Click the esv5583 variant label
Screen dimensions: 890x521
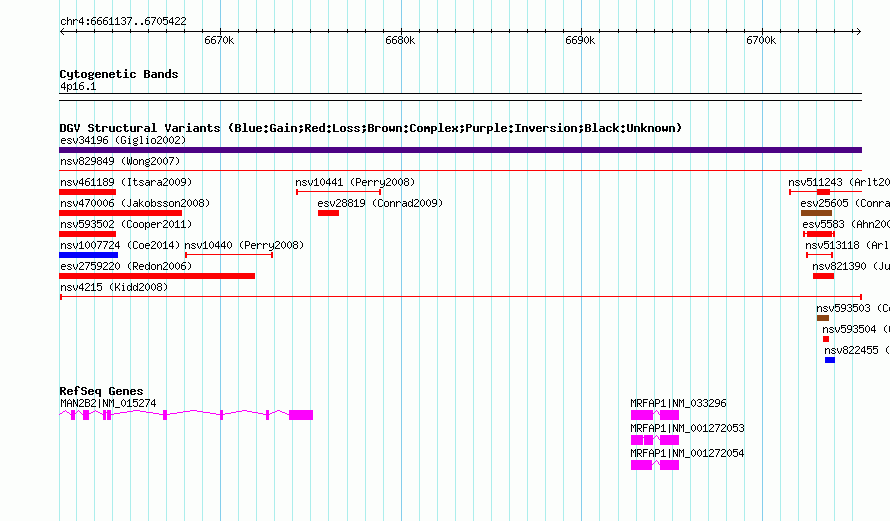(846, 224)
